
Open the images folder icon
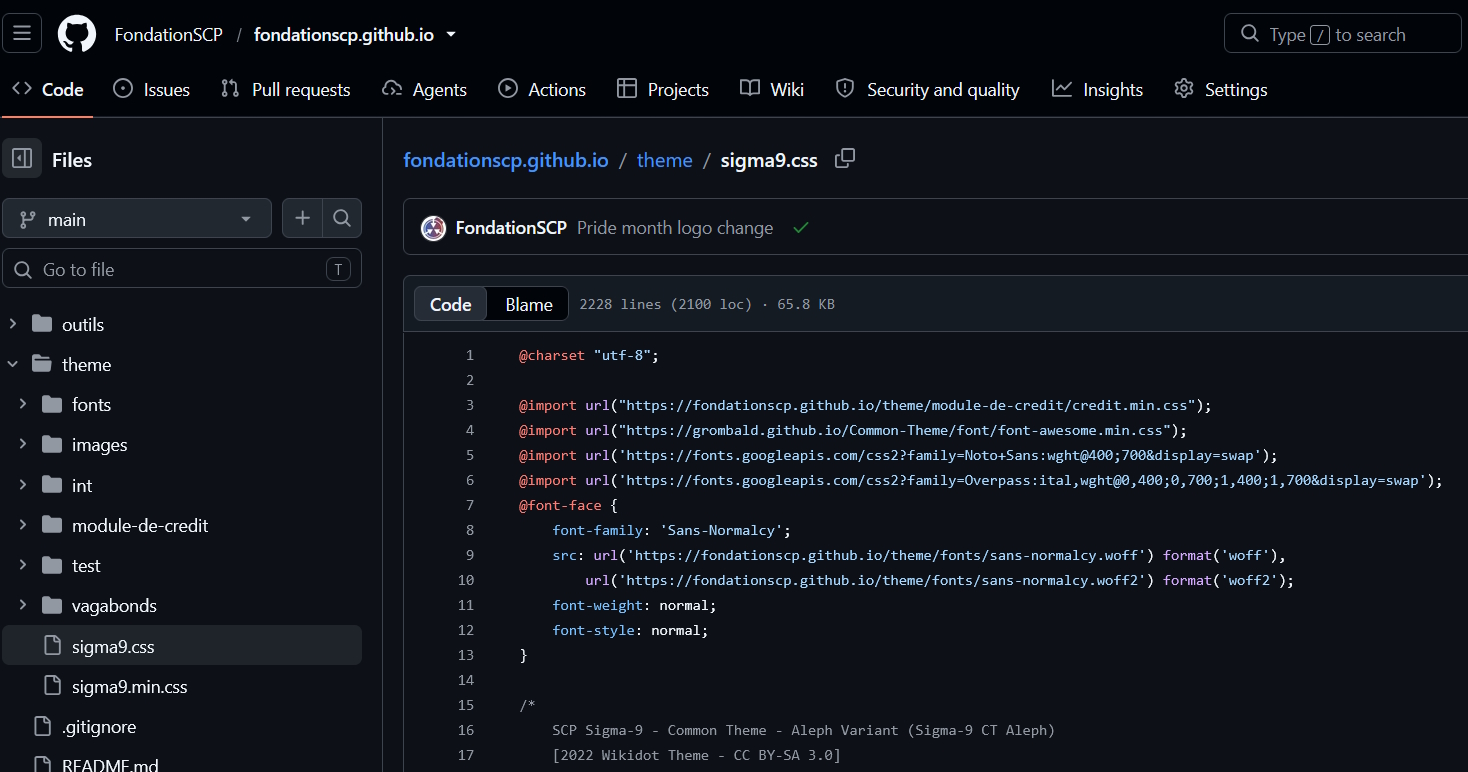coord(52,444)
